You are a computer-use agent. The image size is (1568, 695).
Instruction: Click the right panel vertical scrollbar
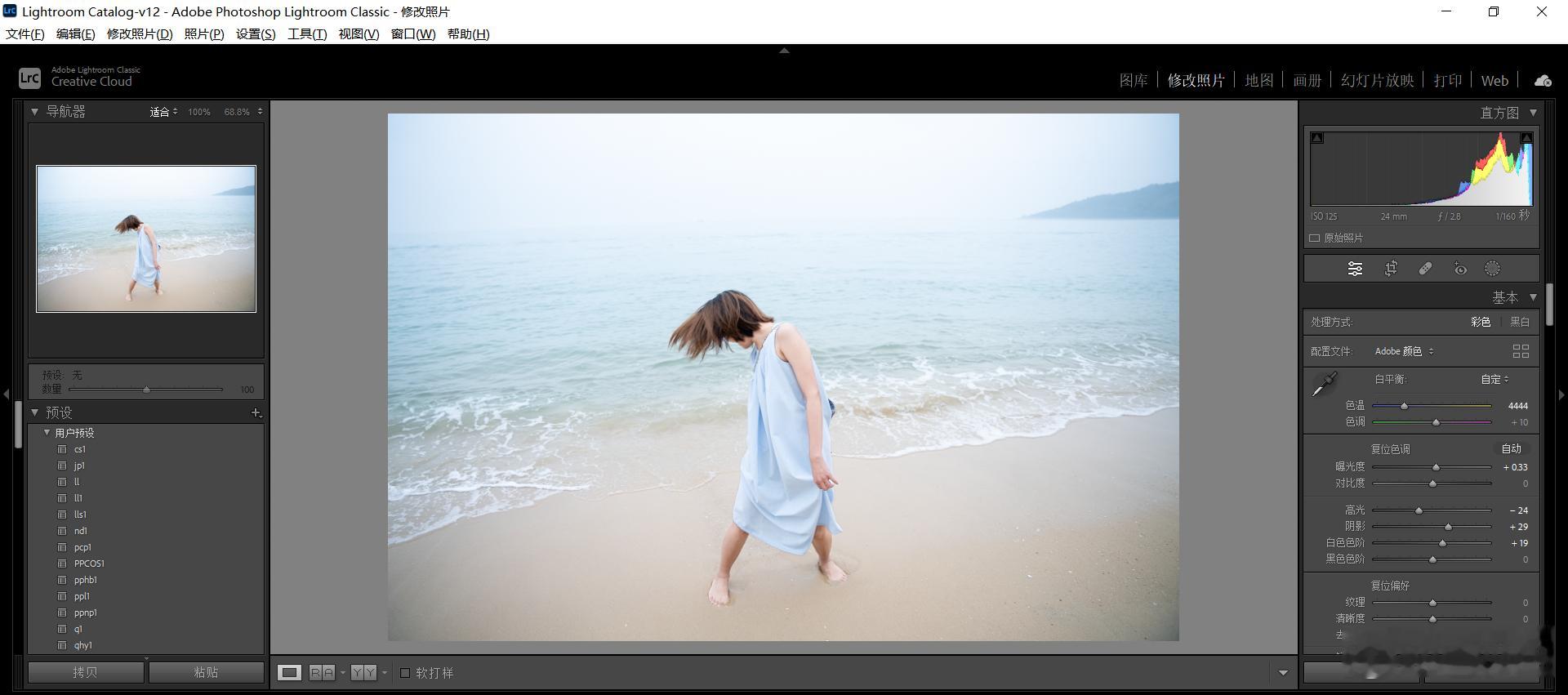[1549, 305]
